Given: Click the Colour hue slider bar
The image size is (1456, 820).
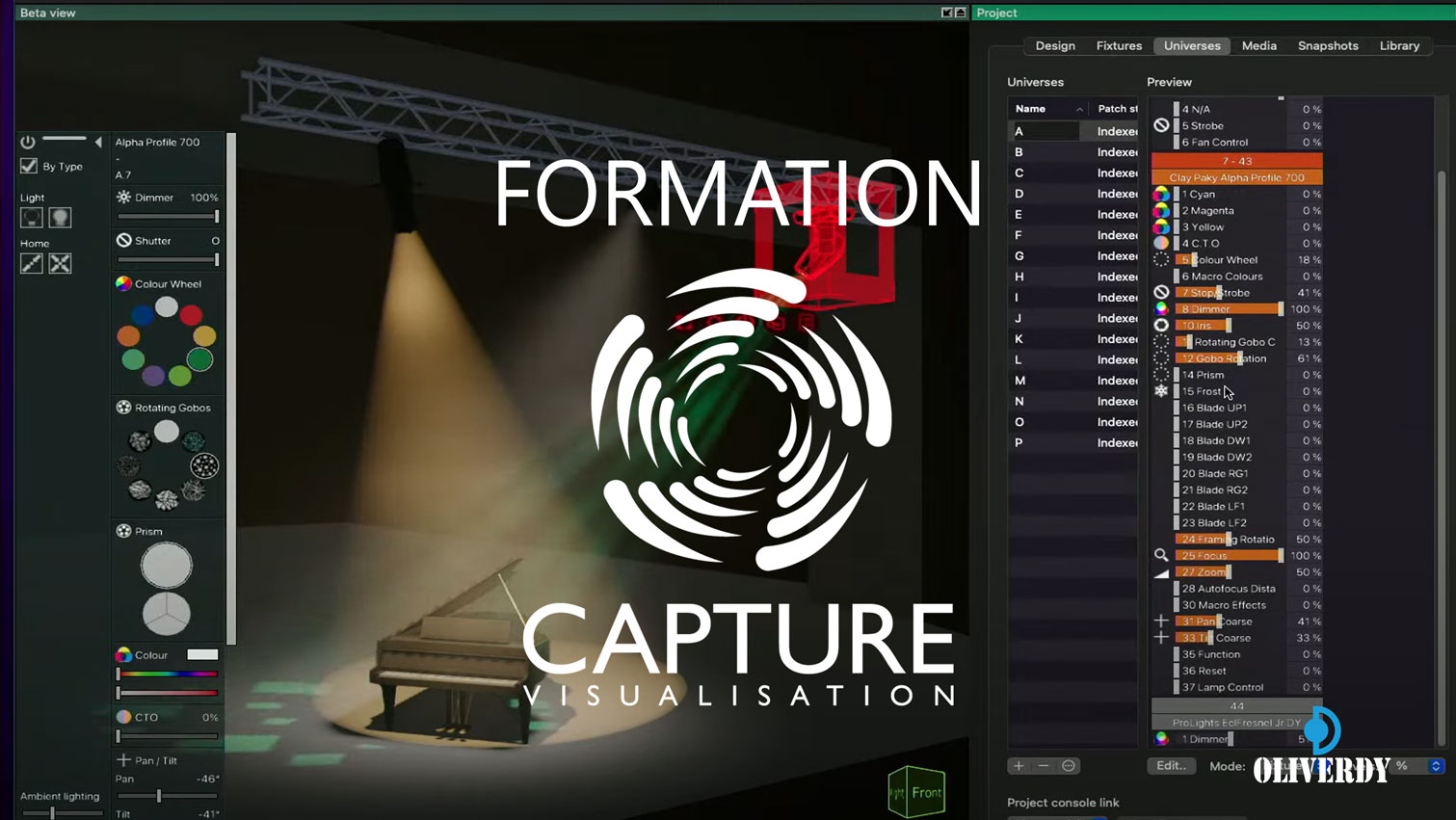Looking at the screenshot, I should click(x=168, y=674).
